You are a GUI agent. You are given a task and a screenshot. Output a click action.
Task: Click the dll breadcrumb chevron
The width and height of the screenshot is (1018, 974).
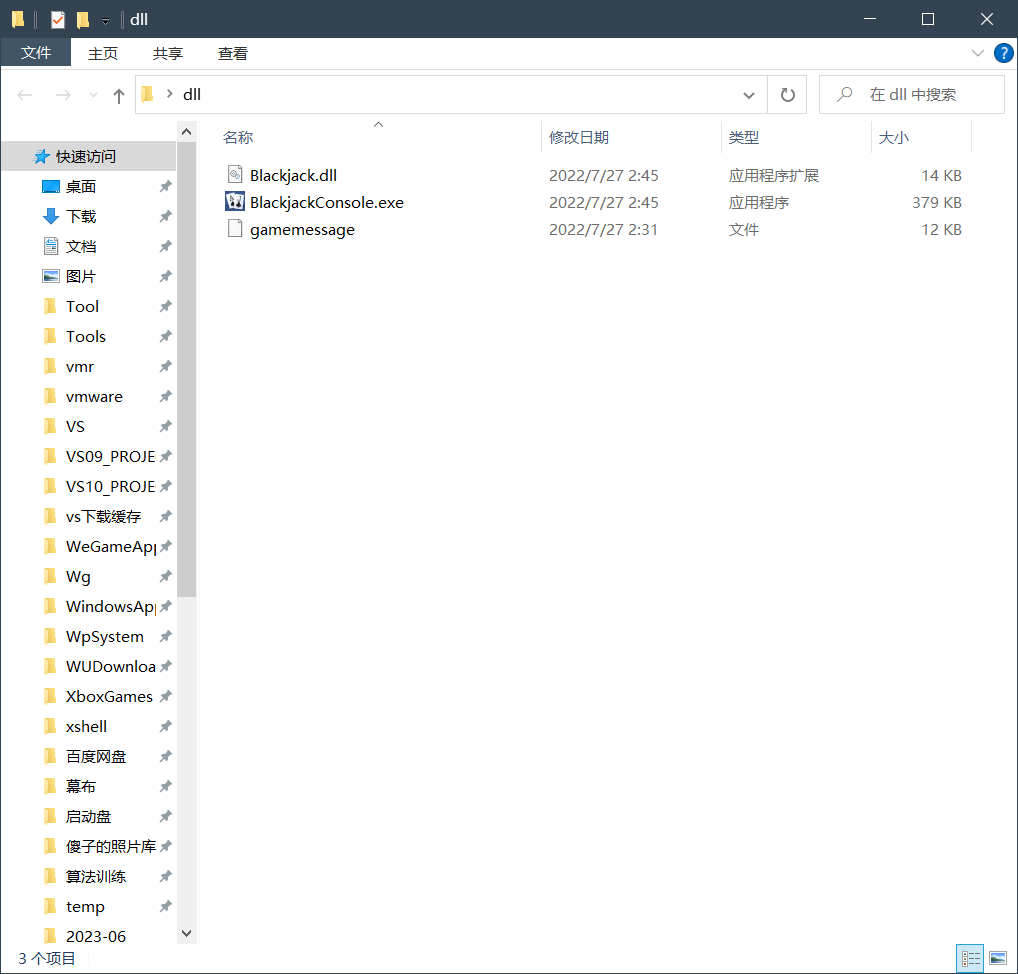point(169,94)
